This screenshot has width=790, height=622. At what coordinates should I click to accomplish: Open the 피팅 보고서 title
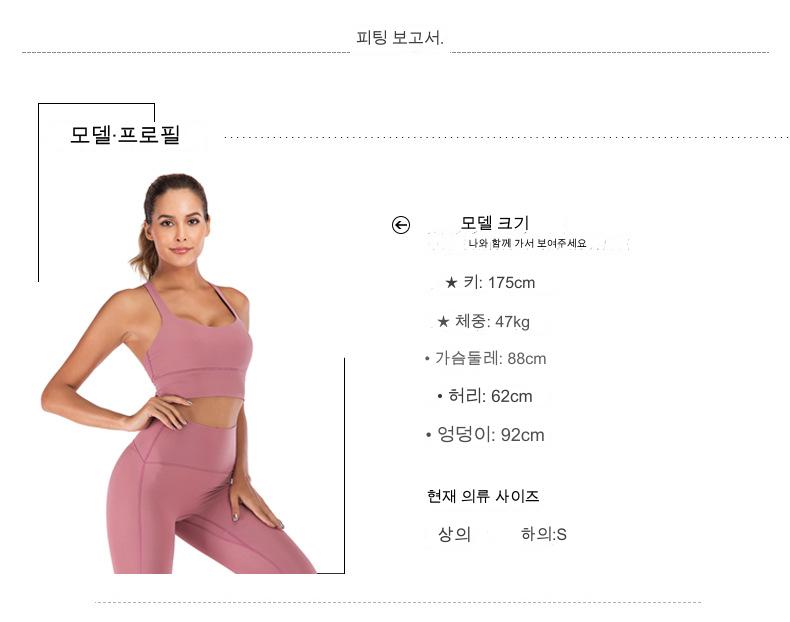(x=400, y=38)
